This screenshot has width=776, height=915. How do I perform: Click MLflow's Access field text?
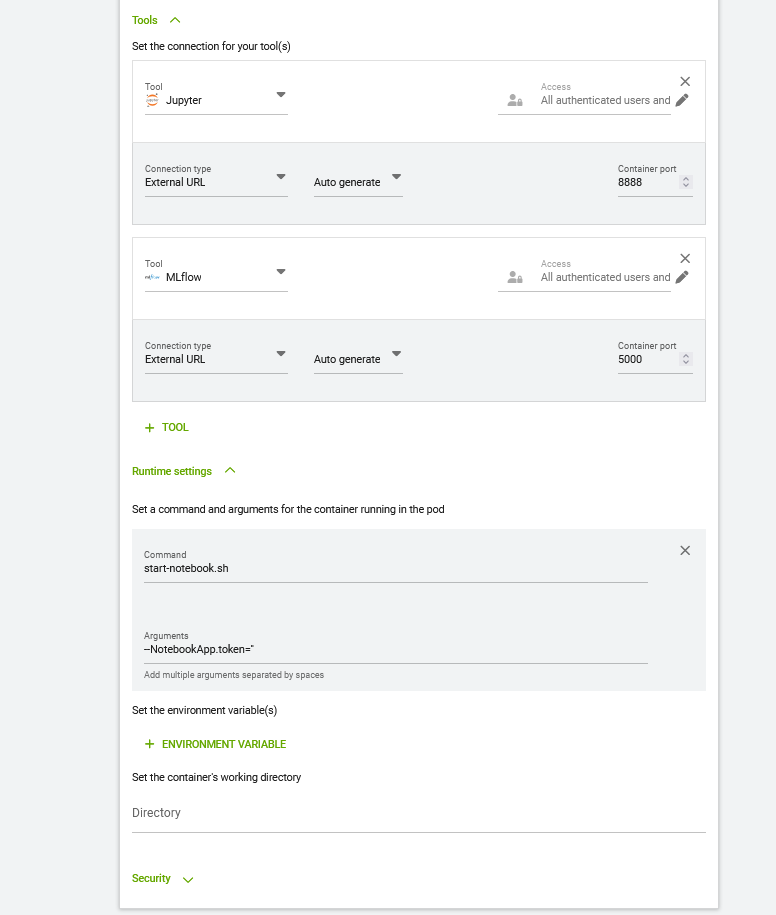[x=605, y=277]
